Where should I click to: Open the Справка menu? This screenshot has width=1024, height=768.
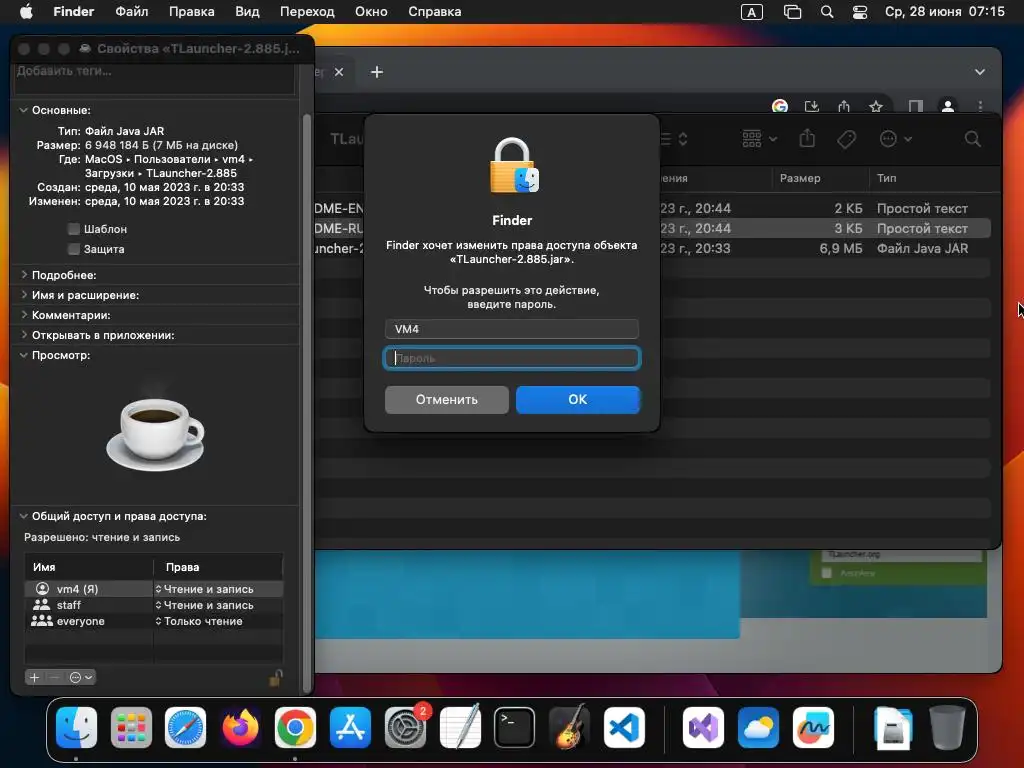pos(434,12)
